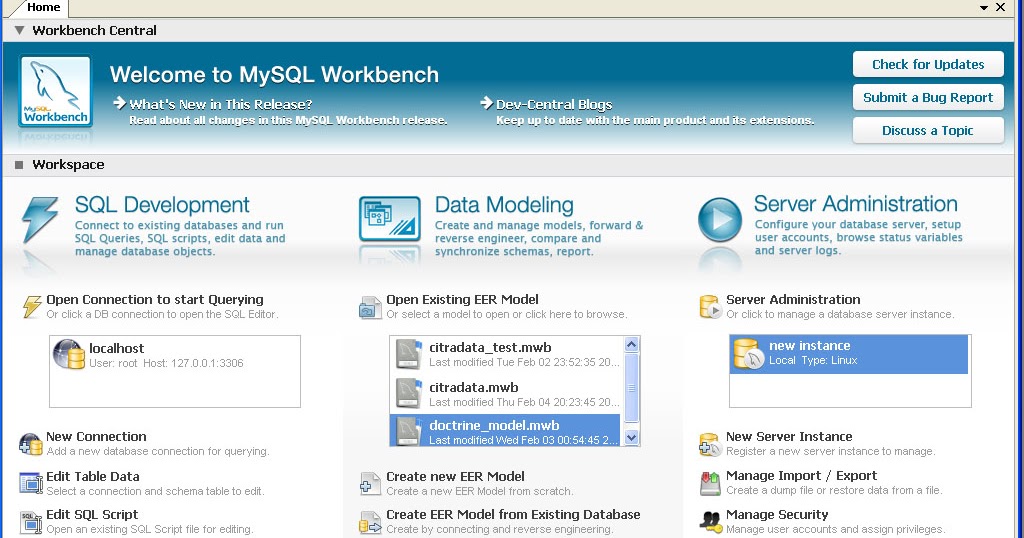Select citradata.mwb in the model list
The image size is (1024, 538).
[507, 394]
